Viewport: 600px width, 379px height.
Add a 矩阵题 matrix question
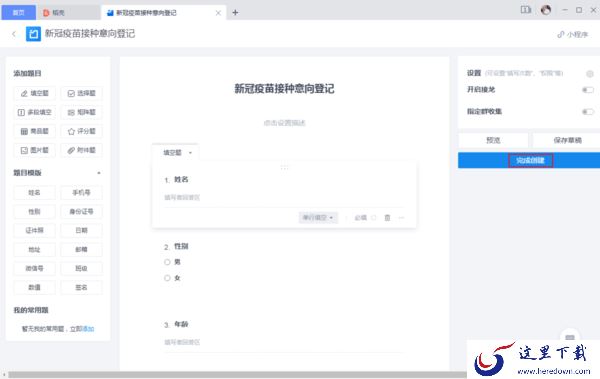[82, 112]
